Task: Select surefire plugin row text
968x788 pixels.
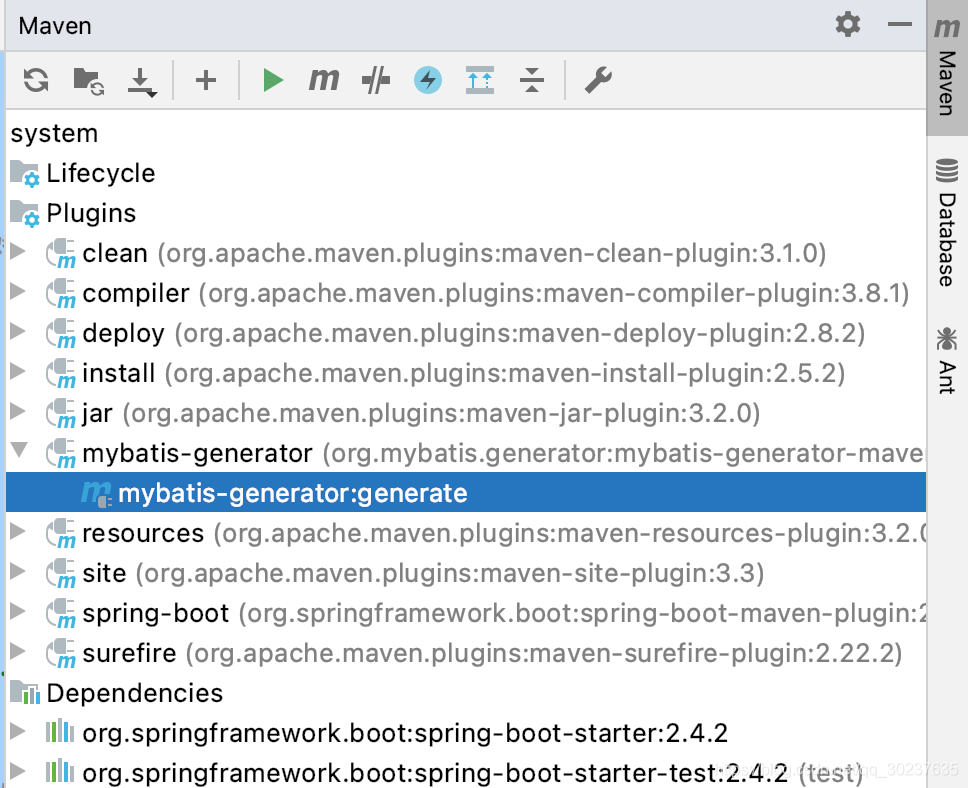Action: 492,653
